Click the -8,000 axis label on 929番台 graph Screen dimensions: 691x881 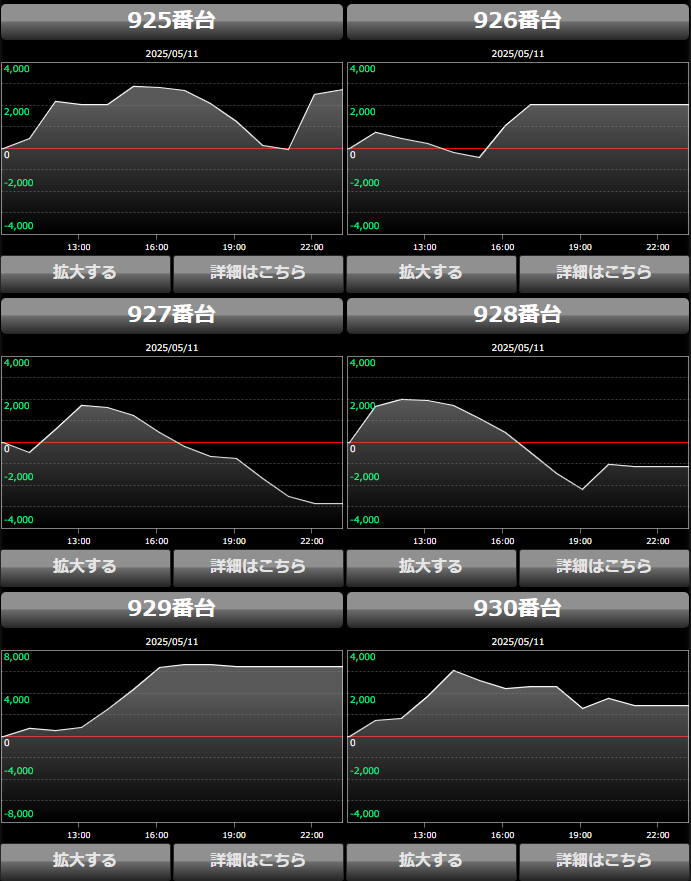[19, 814]
